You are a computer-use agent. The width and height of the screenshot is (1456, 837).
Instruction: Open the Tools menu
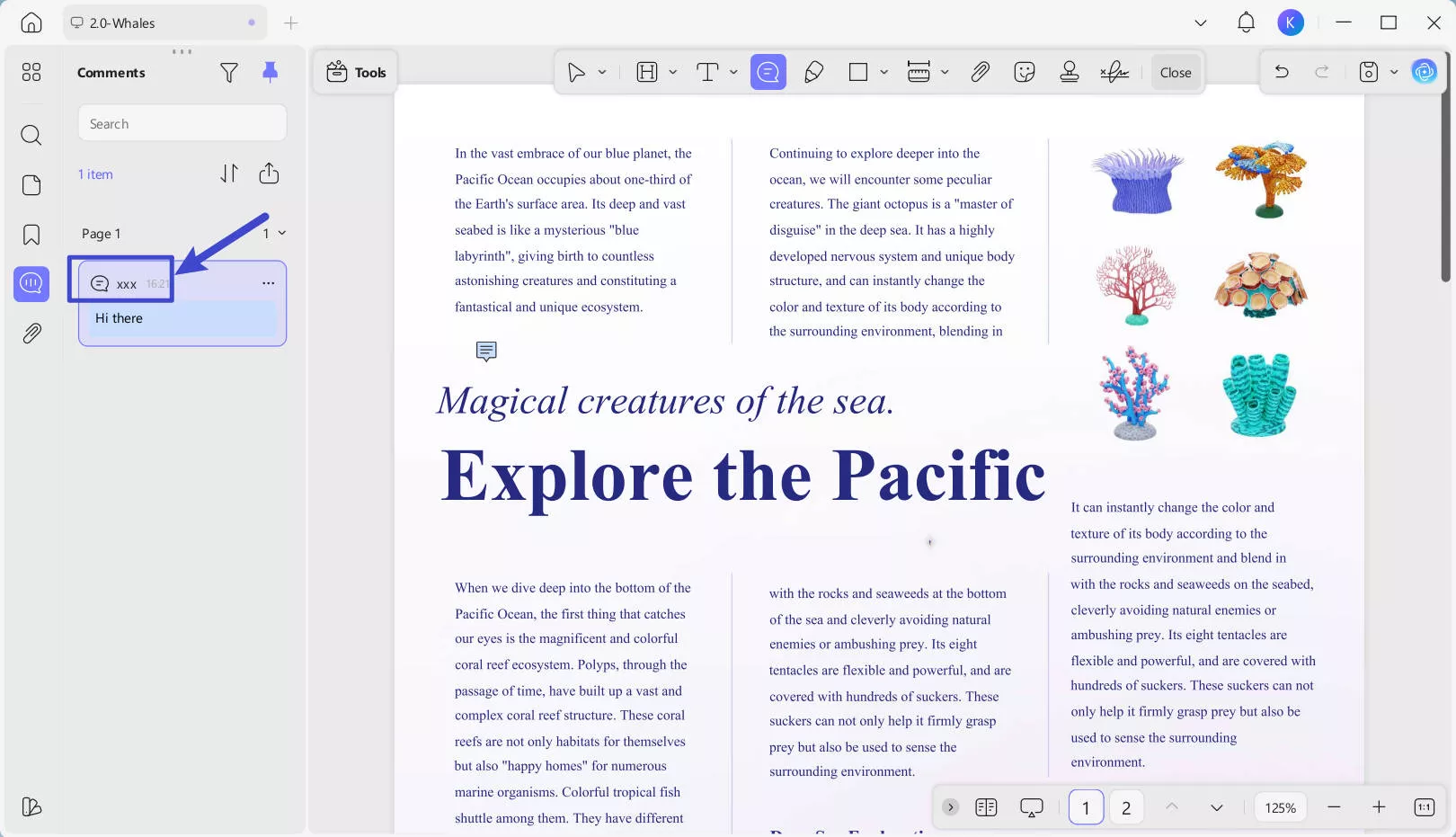(356, 72)
